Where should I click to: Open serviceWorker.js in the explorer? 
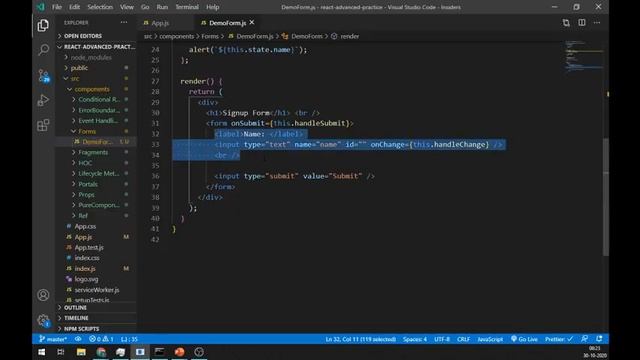pyautogui.click(x=97, y=290)
